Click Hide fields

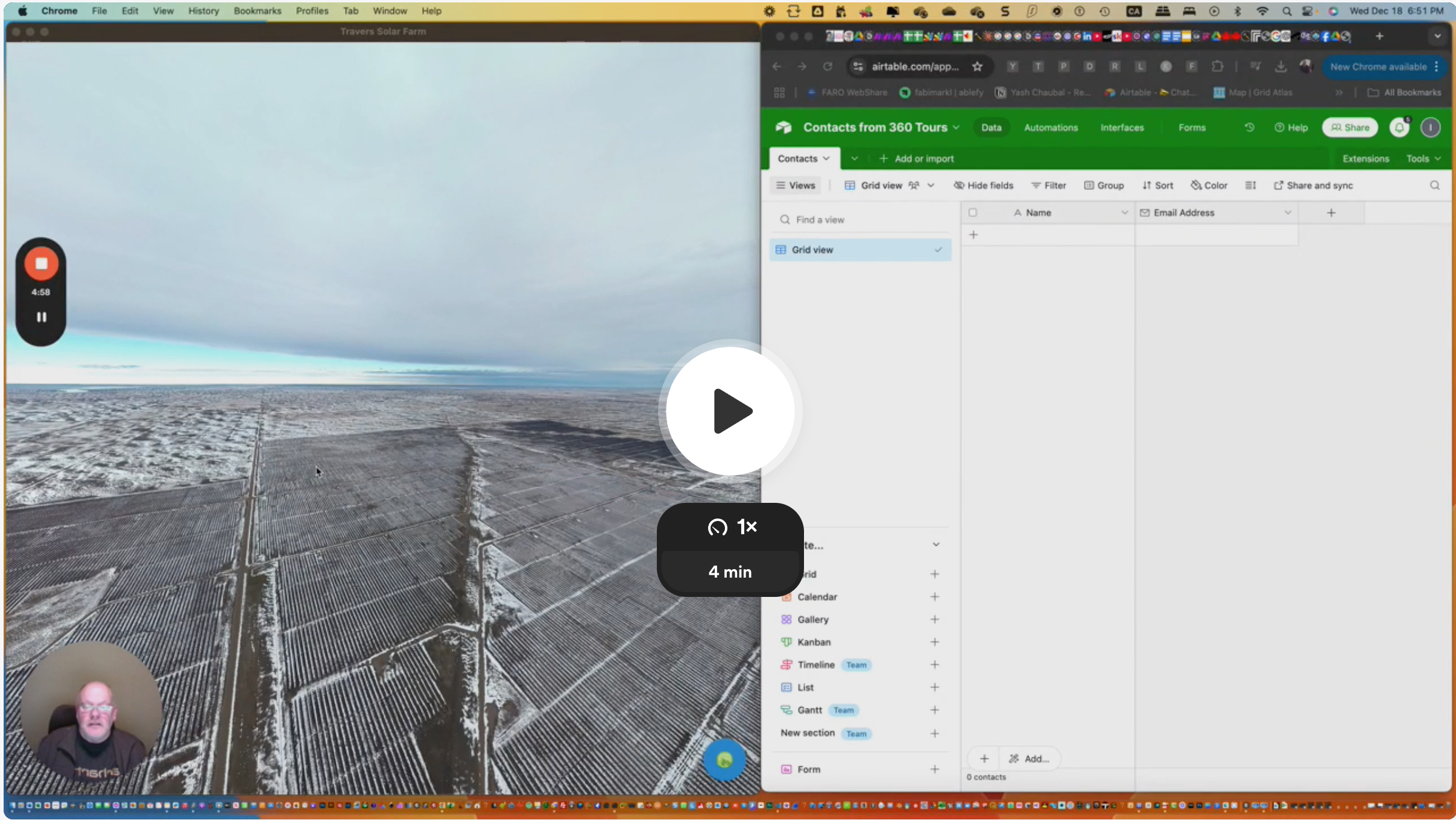984,185
